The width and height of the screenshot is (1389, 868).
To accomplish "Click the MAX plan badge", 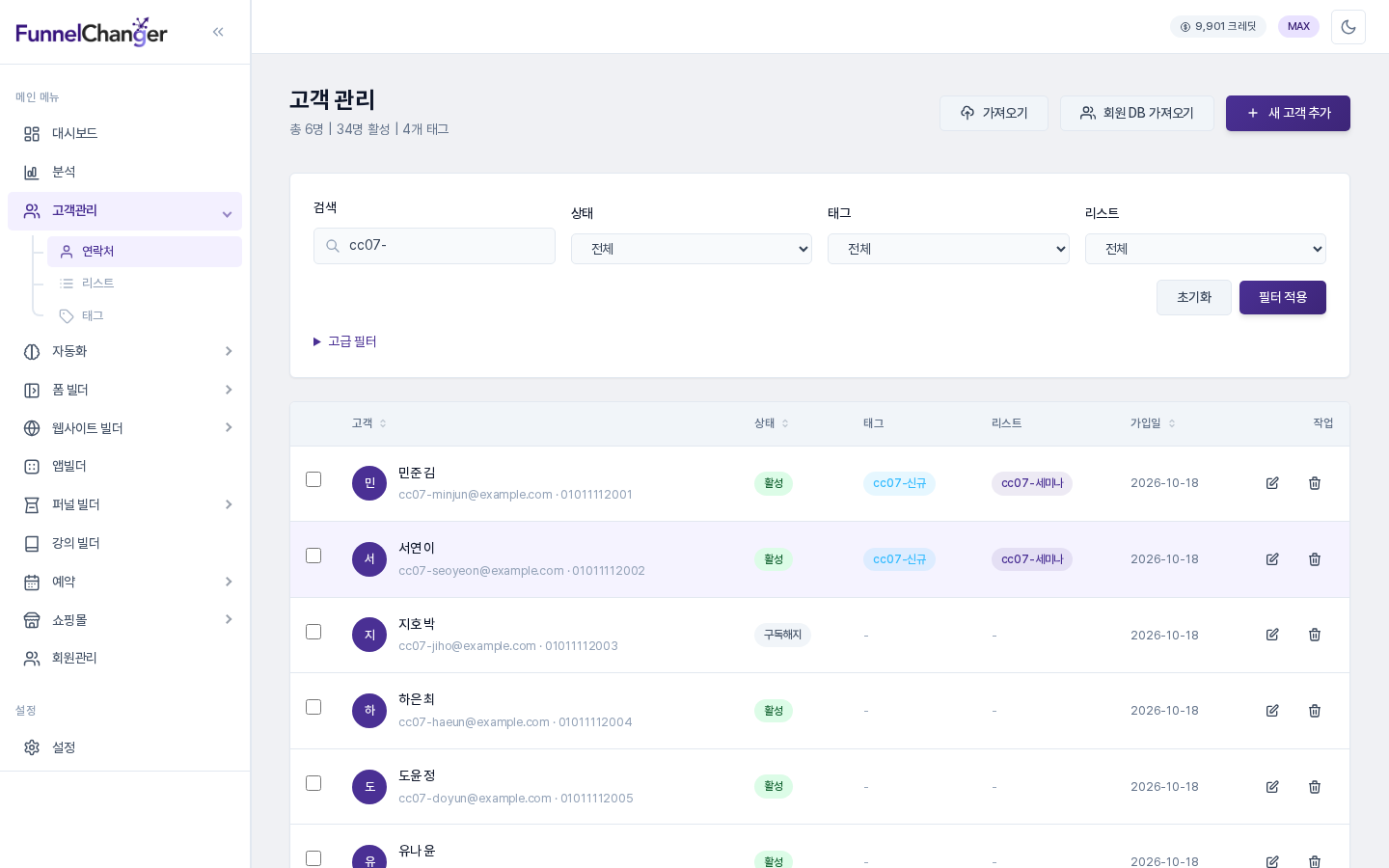I will click(1298, 26).
